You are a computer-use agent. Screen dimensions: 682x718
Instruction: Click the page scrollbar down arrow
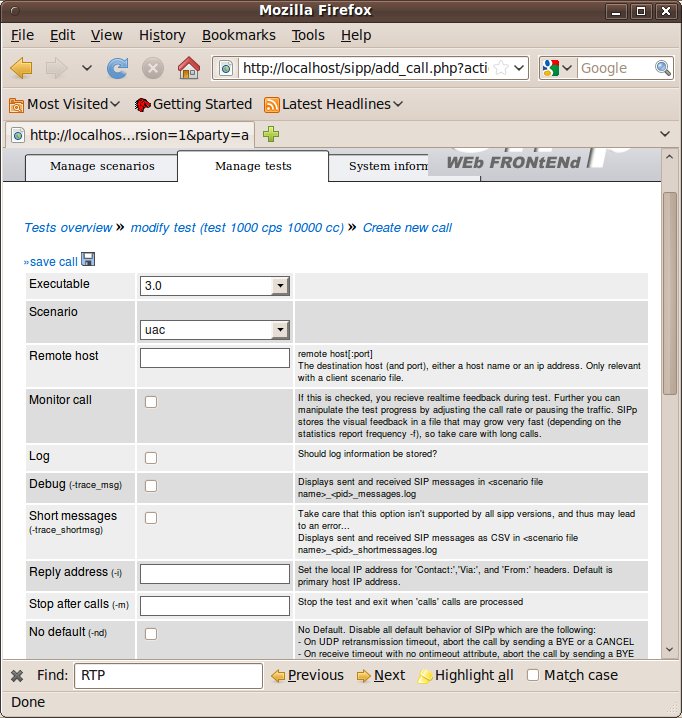tap(670, 649)
